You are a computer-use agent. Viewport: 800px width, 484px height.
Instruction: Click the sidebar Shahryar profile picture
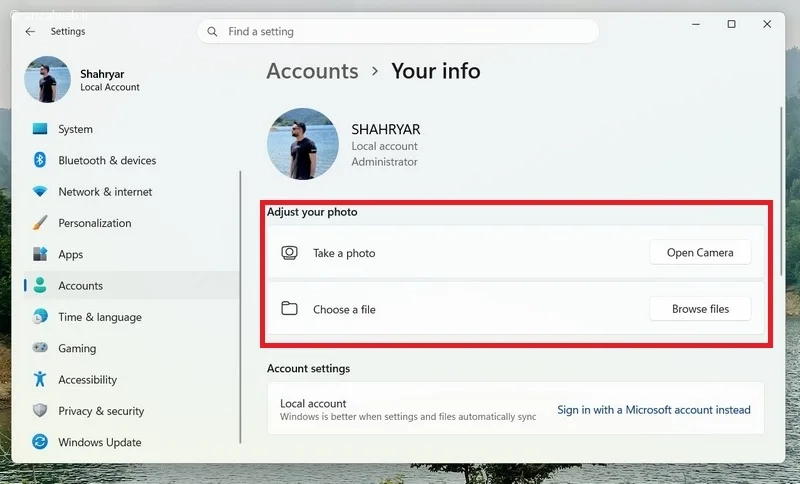(47, 80)
